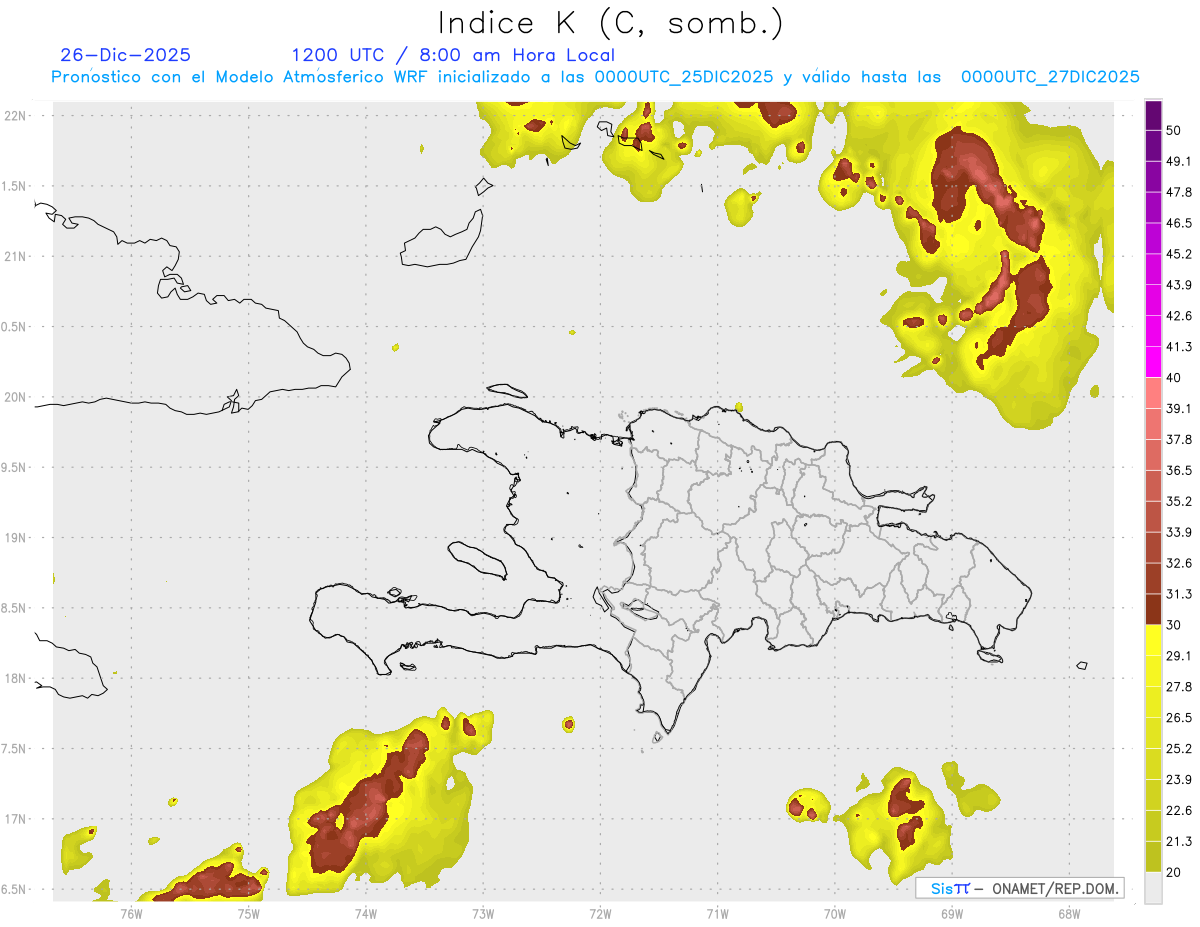Click the colorbar value "27.8"
This screenshot has height=927, width=1200.
(x=1179, y=687)
